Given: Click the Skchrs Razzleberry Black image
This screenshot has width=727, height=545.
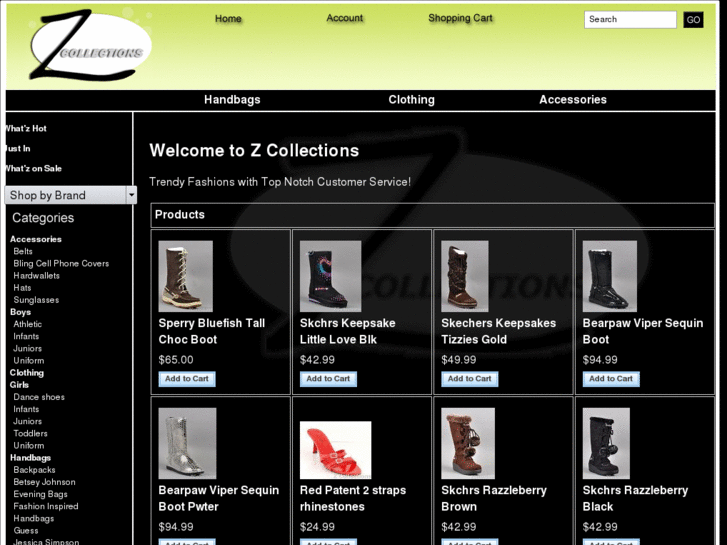Looking at the screenshot, I should pos(606,443).
